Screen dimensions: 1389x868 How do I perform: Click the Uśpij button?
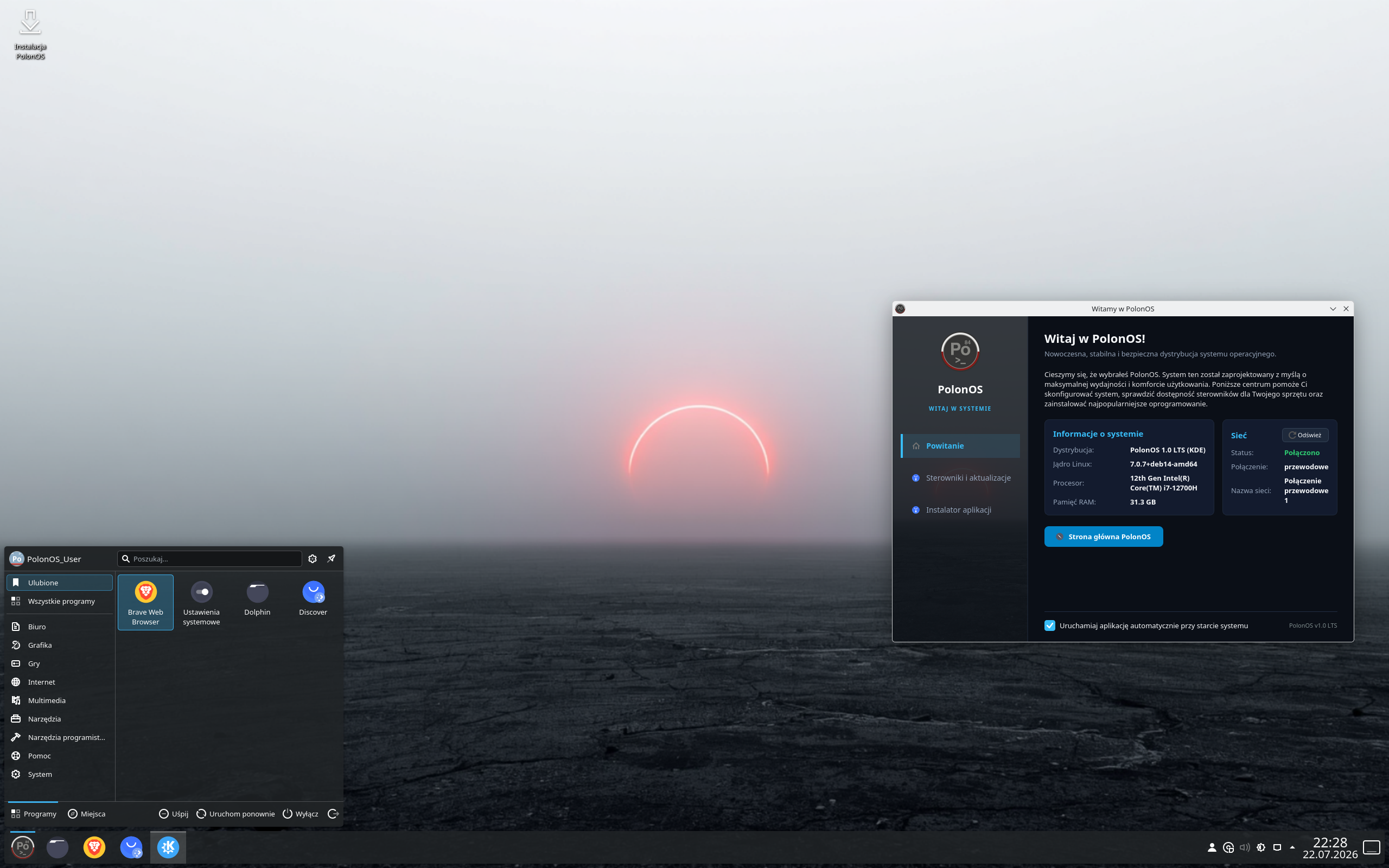pos(173,814)
